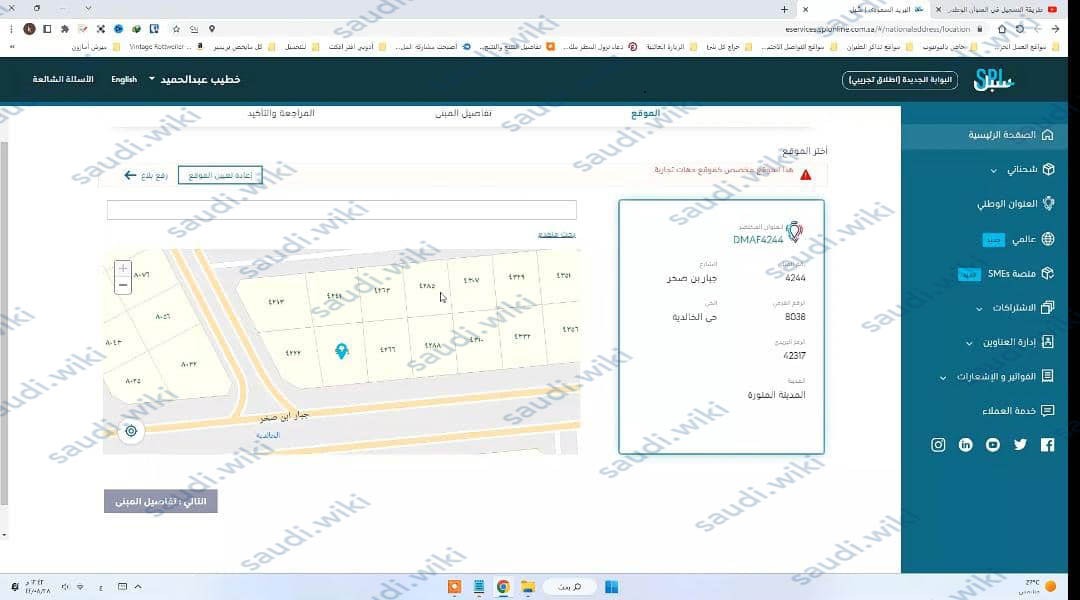Image resolution: width=1080 pixels, height=600 pixels.
Task: Click the location search input field
Action: click(342, 210)
